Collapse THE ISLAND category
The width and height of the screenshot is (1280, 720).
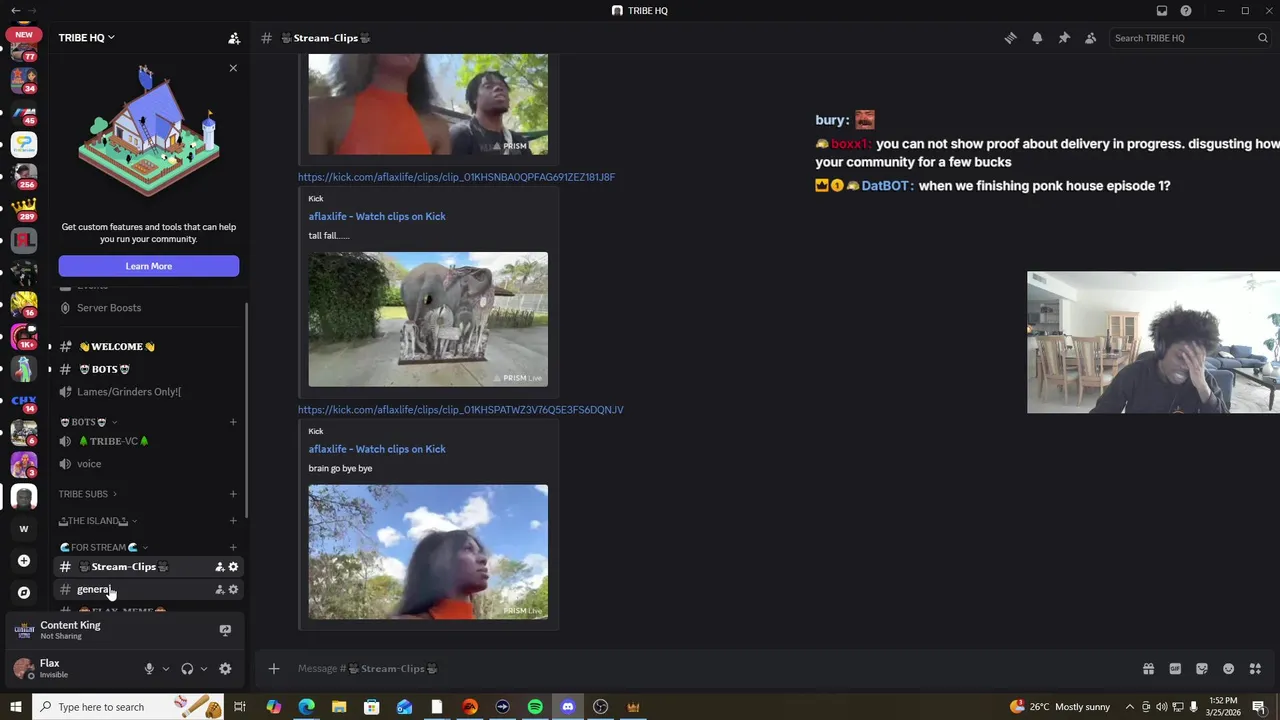[x=98, y=521]
